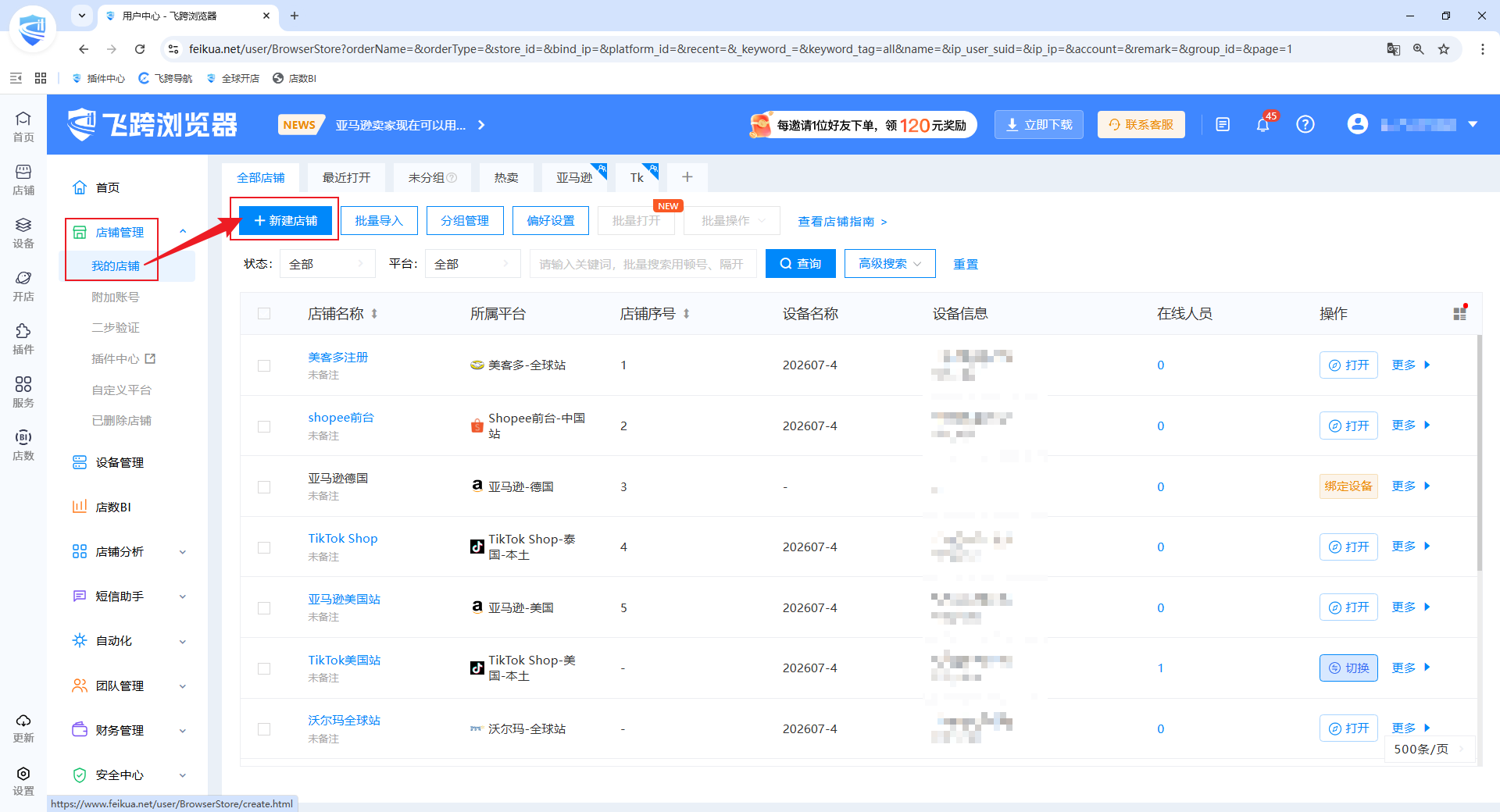This screenshot has height=812, width=1500.
Task: Open the document list icon in header
Action: click(x=1223, y=124)
